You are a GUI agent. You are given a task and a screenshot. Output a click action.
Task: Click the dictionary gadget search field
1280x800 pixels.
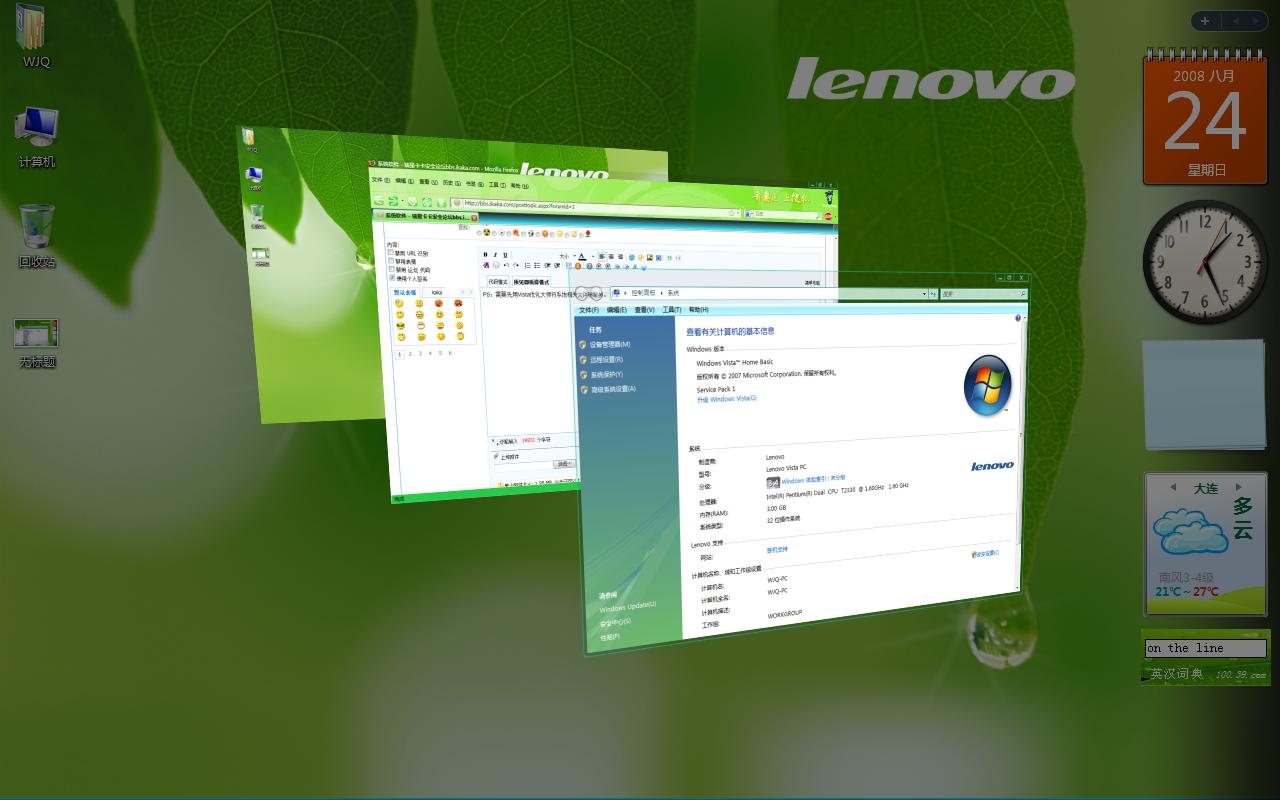(x=1205, y=648)
